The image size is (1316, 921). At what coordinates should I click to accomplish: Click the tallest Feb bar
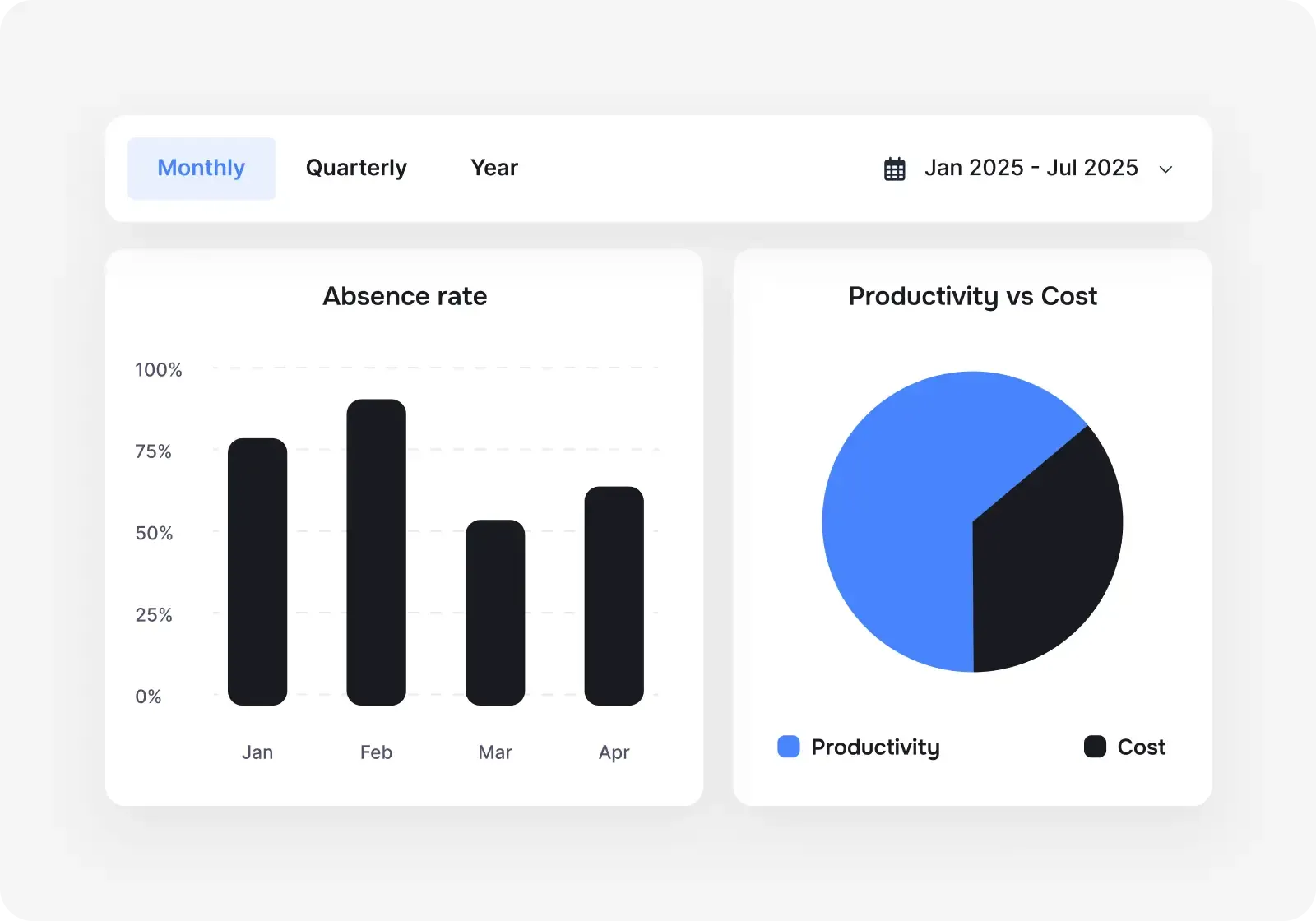coord(376,551)
